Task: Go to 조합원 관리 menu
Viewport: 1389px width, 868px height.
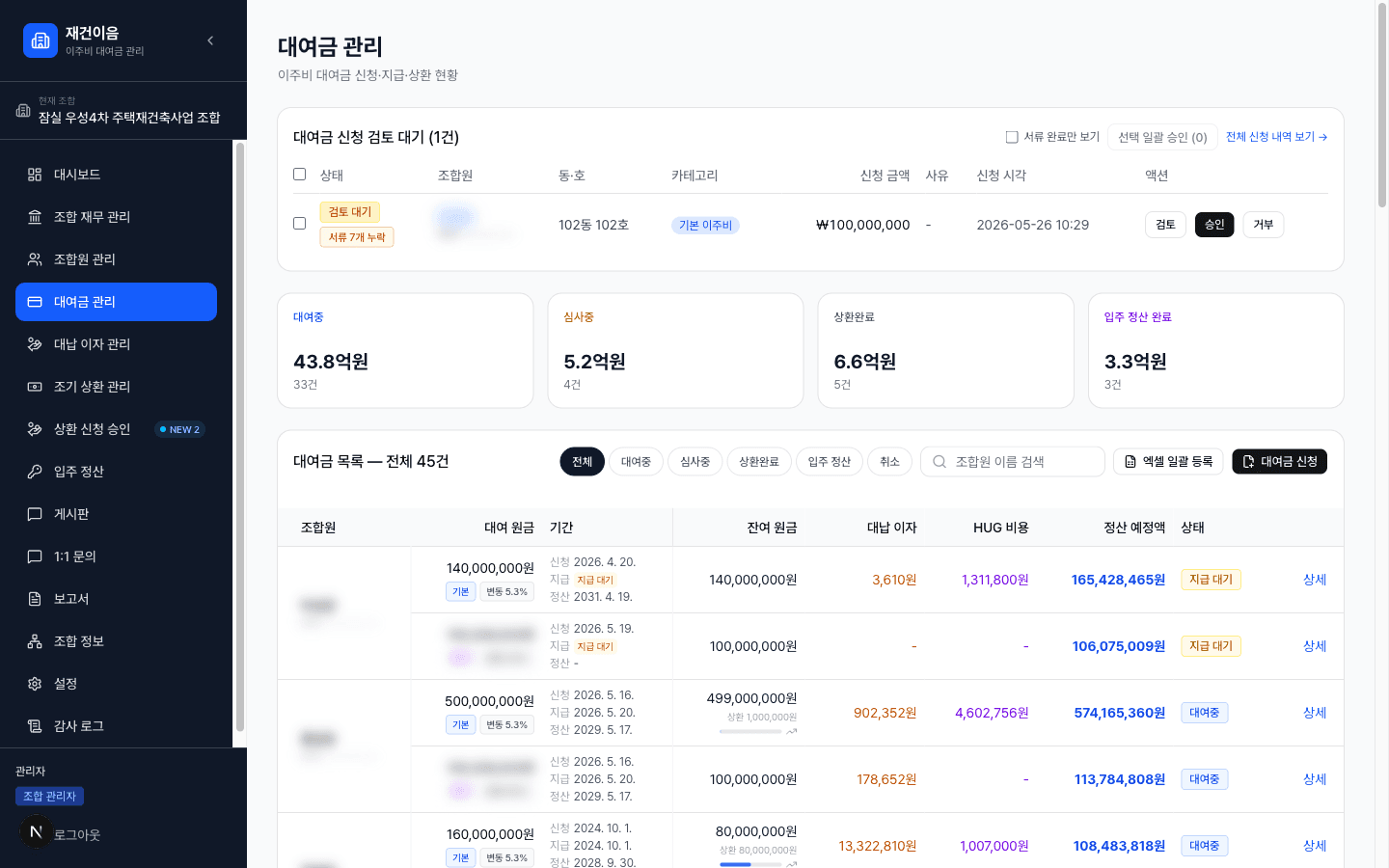Action: pyautogui.click(x=116, y=259)
